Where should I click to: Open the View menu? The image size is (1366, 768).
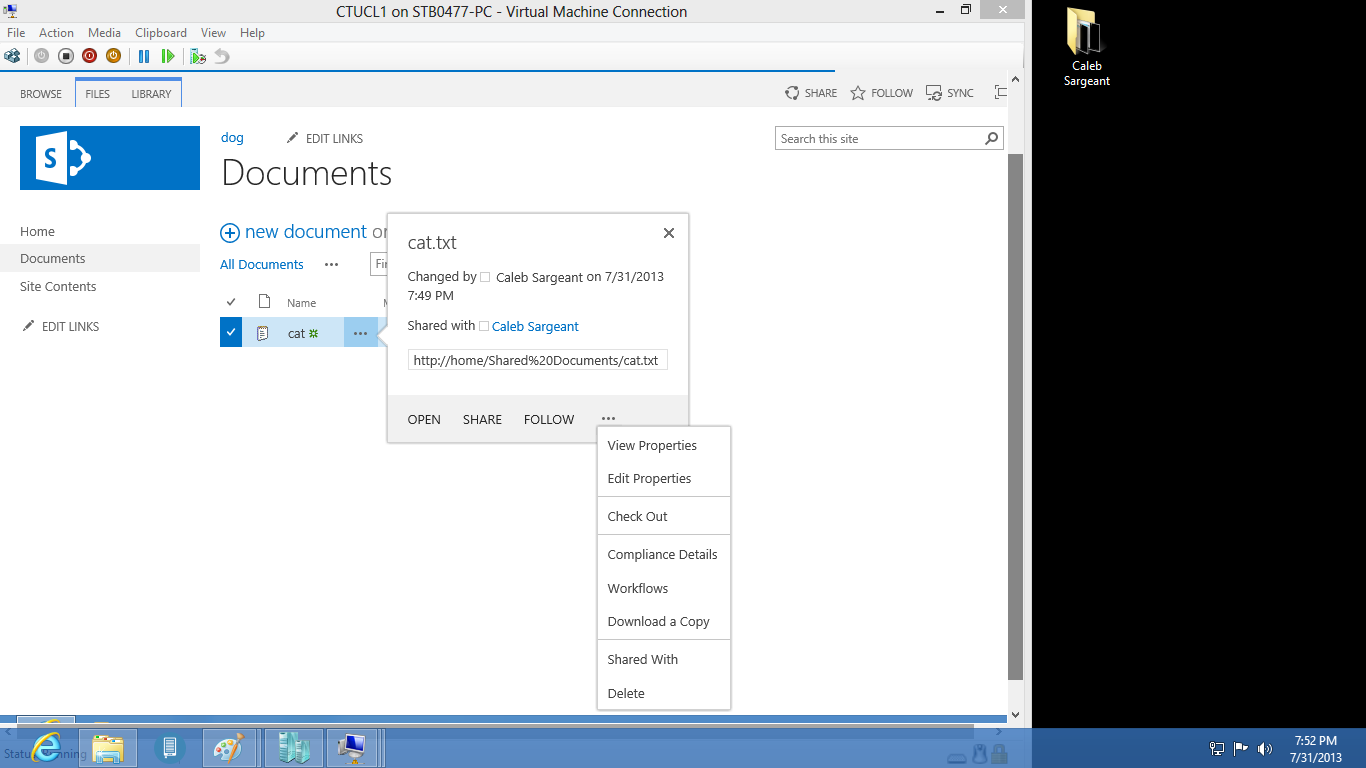[x=213, y=33]
